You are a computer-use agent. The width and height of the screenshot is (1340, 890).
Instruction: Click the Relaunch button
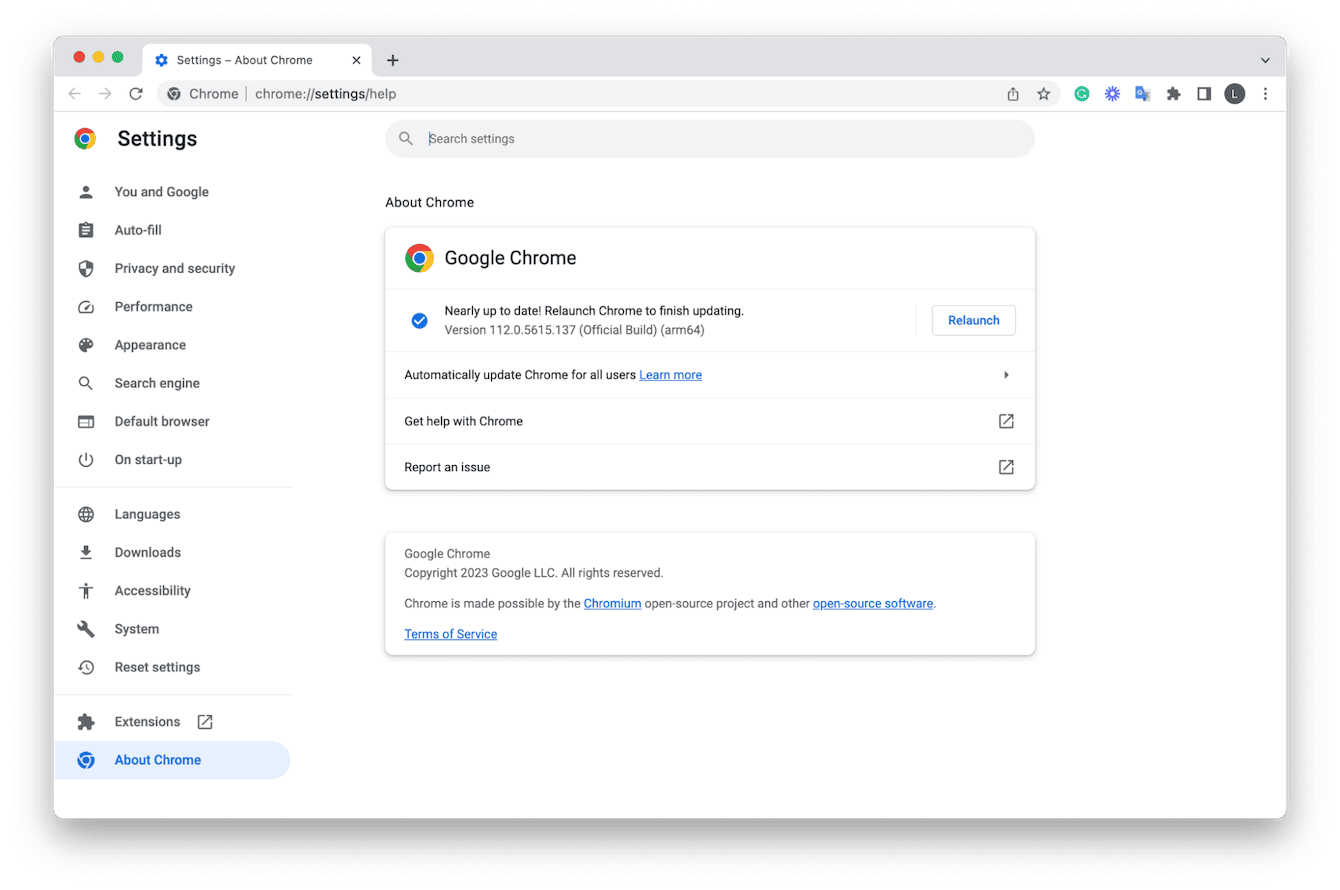(x=973, y=320)
